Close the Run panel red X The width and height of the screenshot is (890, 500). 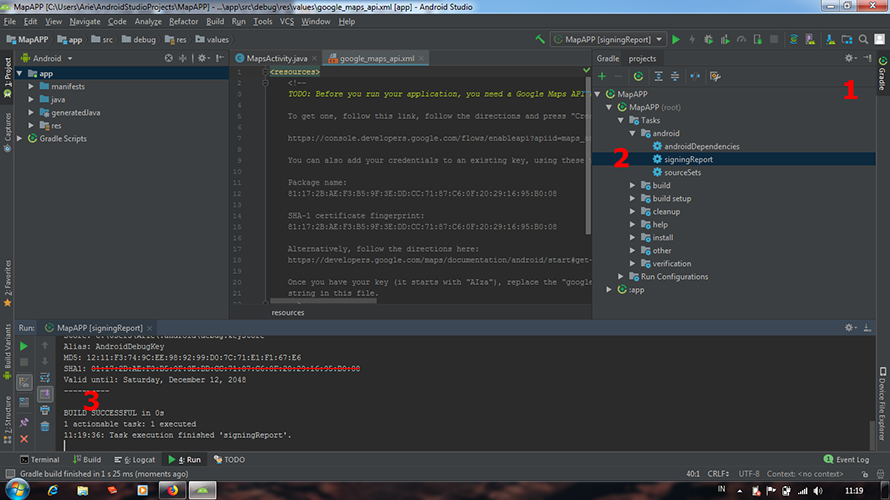(24, 439)
